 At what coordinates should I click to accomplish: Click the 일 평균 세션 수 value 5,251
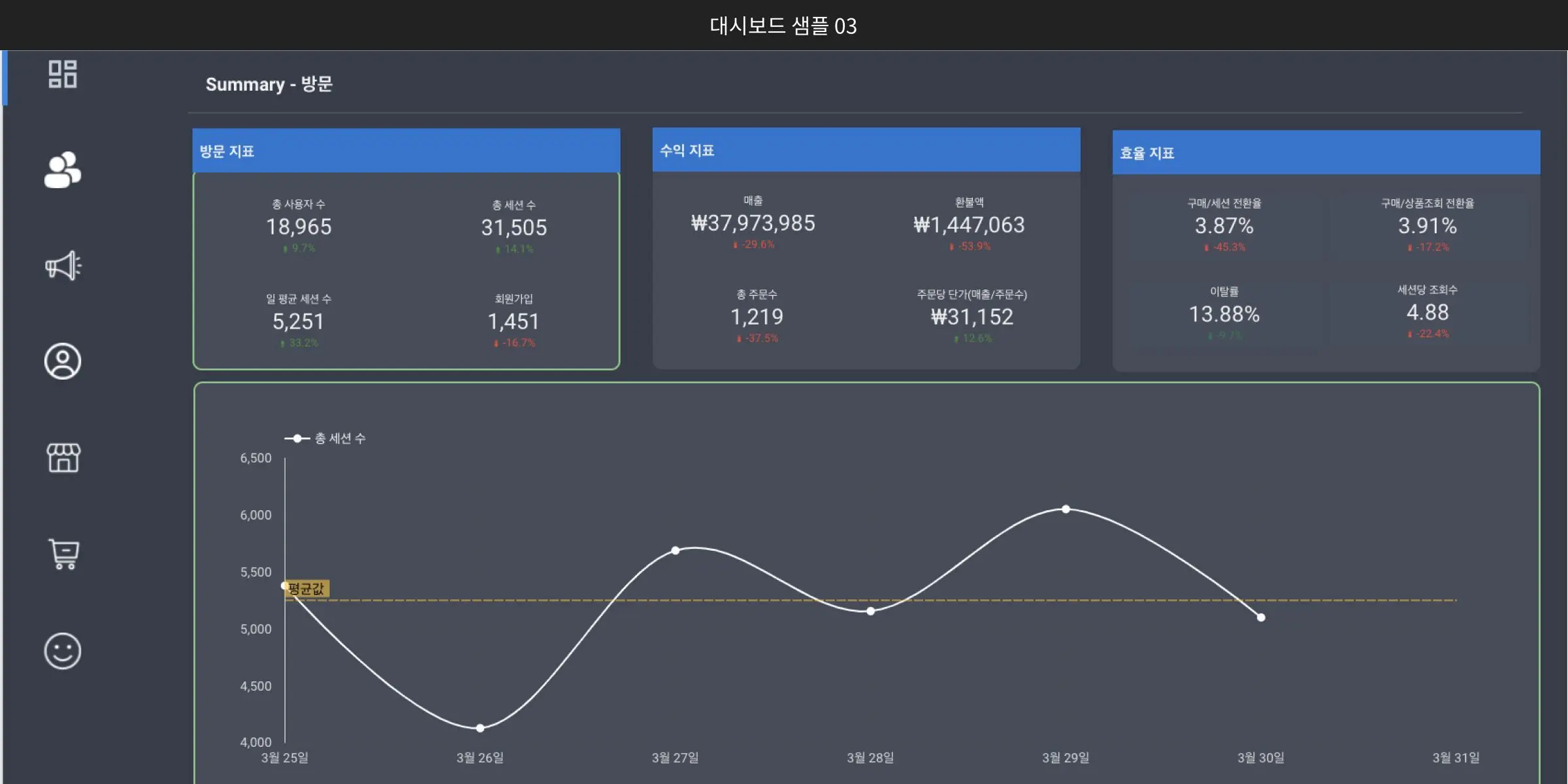pos(299,321)
